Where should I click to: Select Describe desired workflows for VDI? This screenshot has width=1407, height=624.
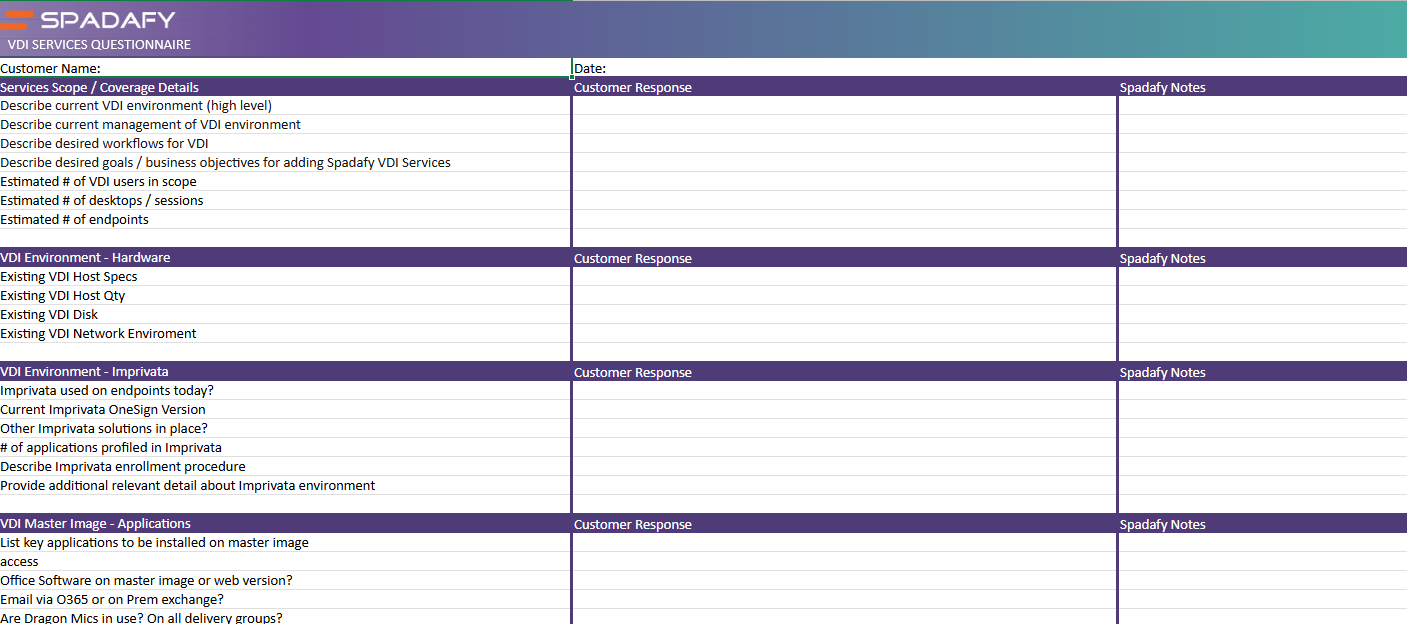(x=285, y=143)
